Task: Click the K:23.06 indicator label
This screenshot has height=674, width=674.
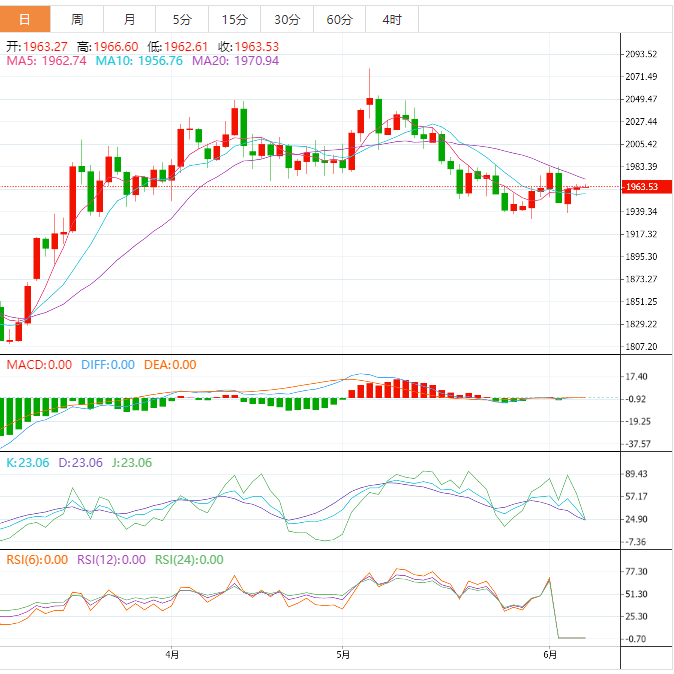Action: [28, 463]
